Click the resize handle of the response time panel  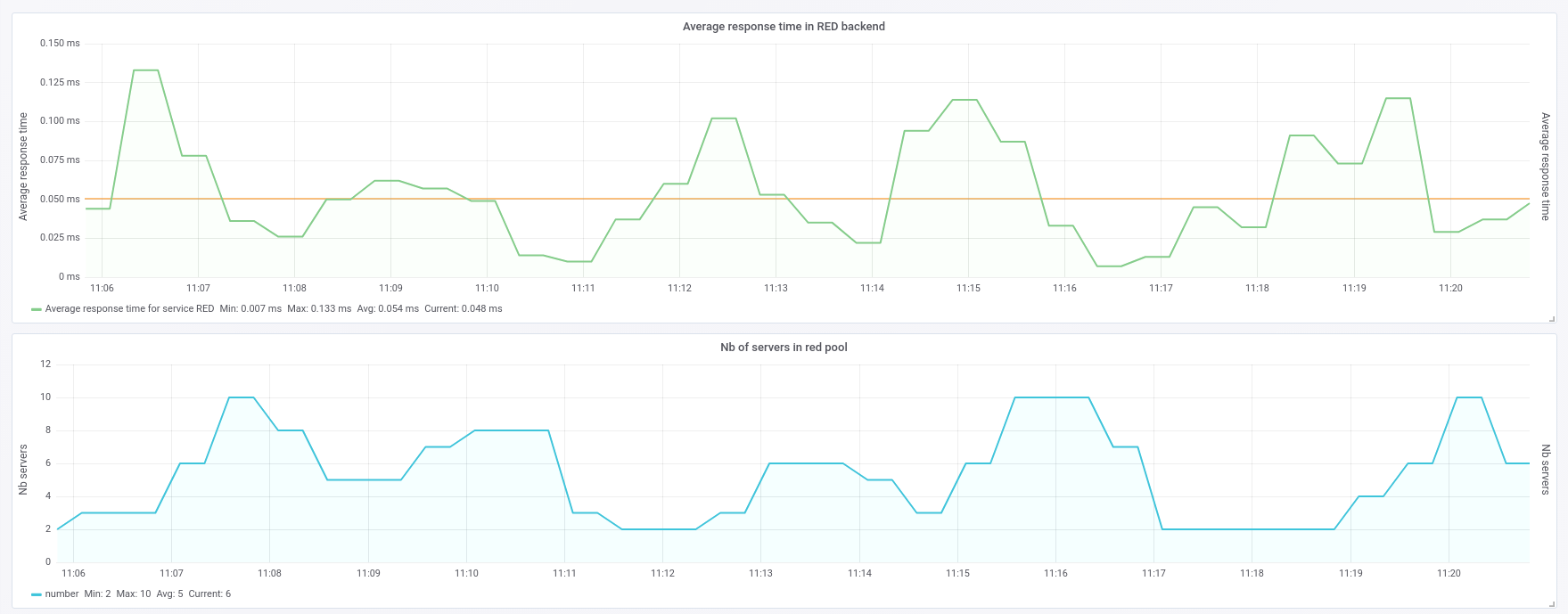click(x=1552, y=318)
